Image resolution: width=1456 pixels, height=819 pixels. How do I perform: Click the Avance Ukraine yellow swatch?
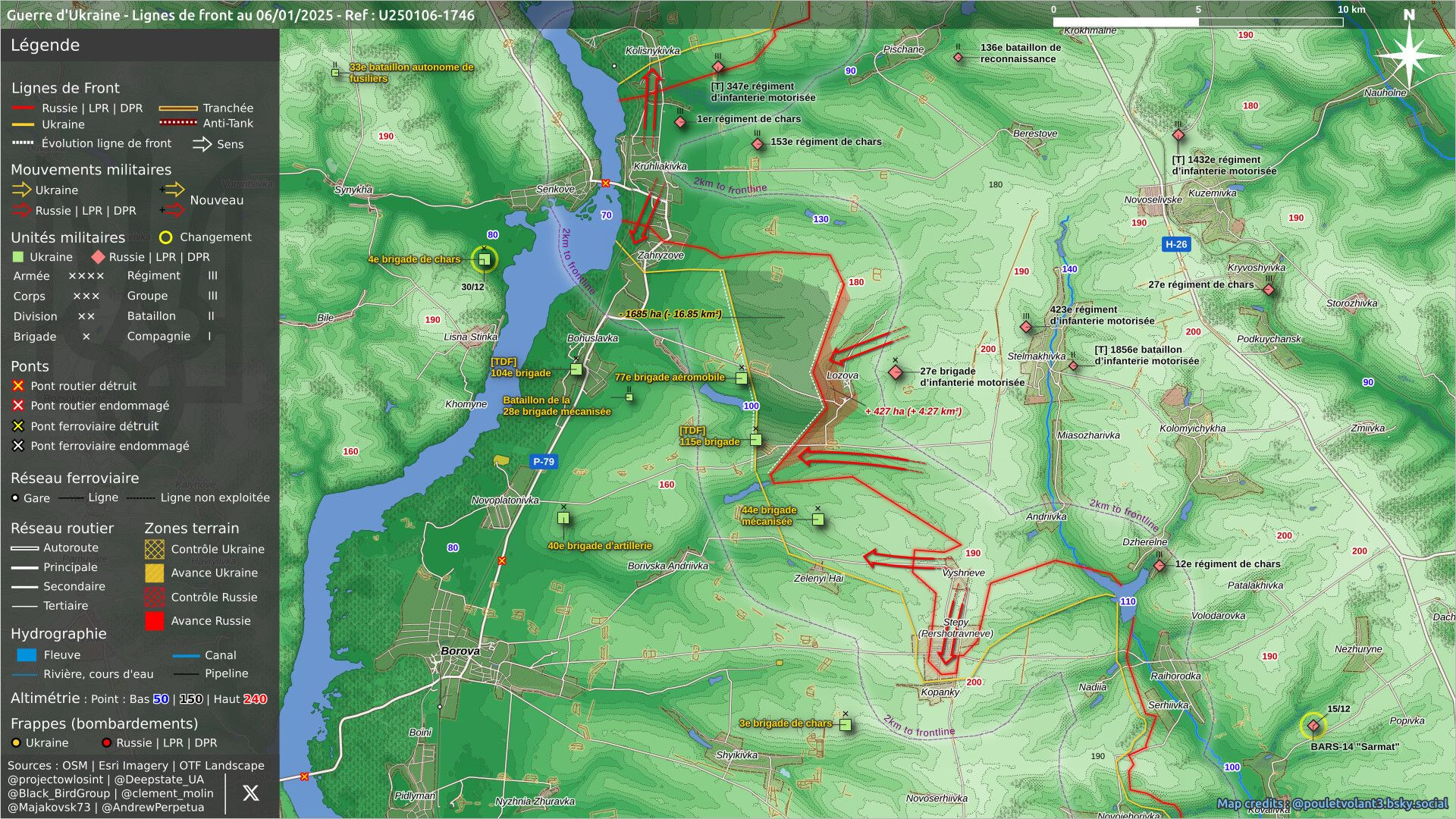[155, 573]
